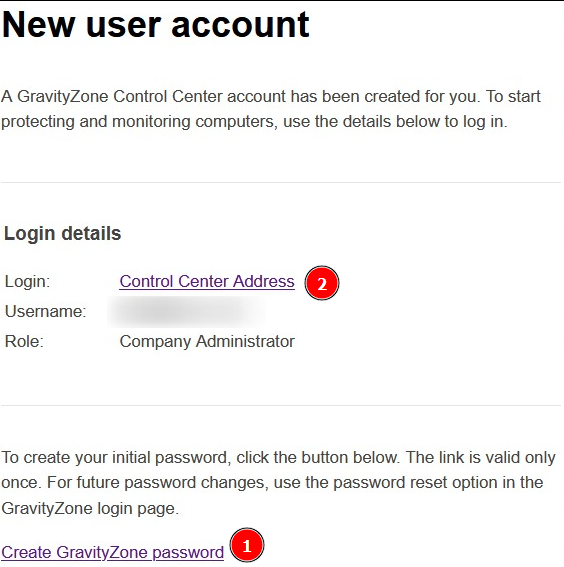Select the blurred username value
This screenshot has height=567, width=564.
186,312
